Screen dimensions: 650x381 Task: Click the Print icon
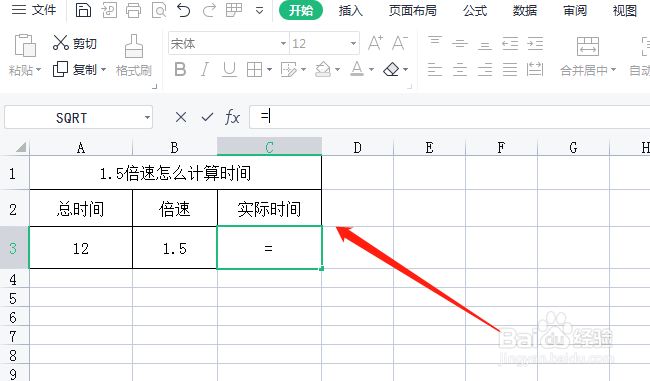tap(133, 10)
